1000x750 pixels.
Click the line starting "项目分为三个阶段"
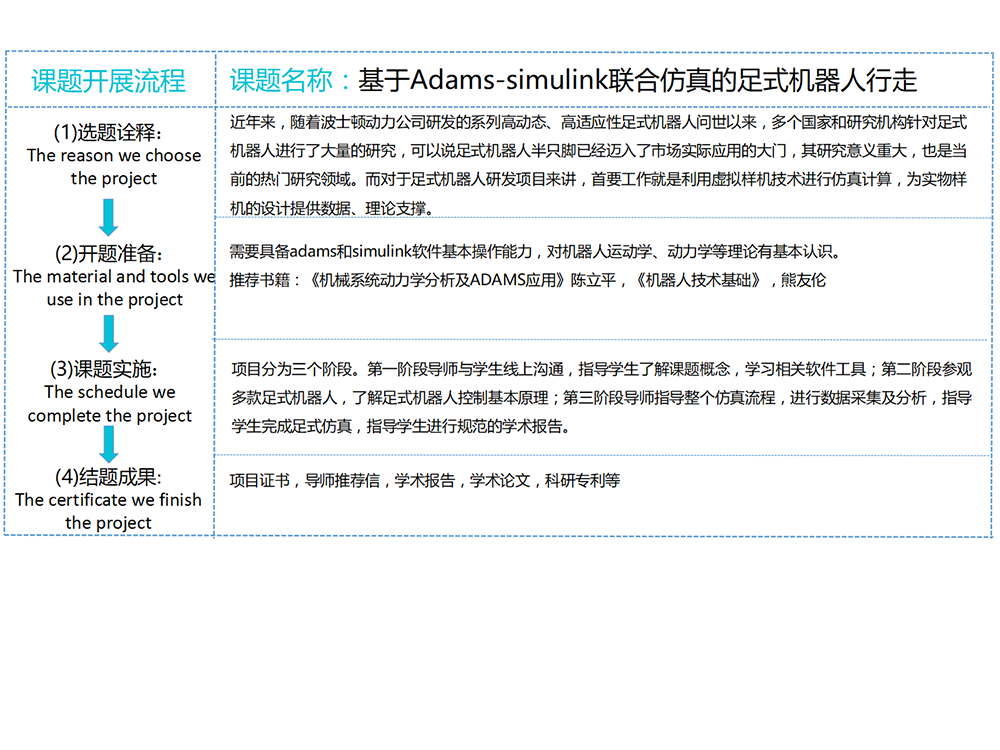(601, 369)
